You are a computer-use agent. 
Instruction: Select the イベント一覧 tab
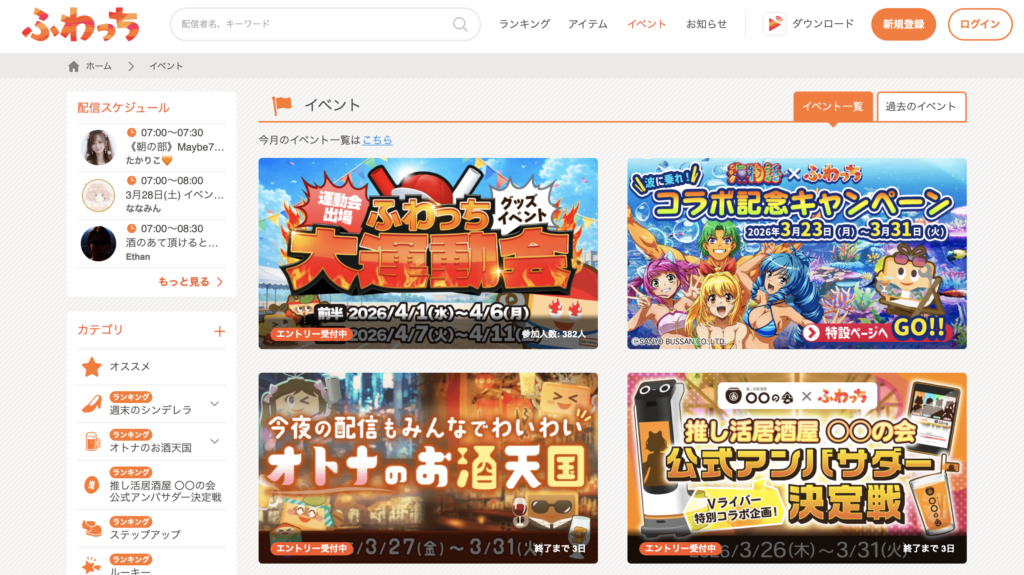pos(832,107)
